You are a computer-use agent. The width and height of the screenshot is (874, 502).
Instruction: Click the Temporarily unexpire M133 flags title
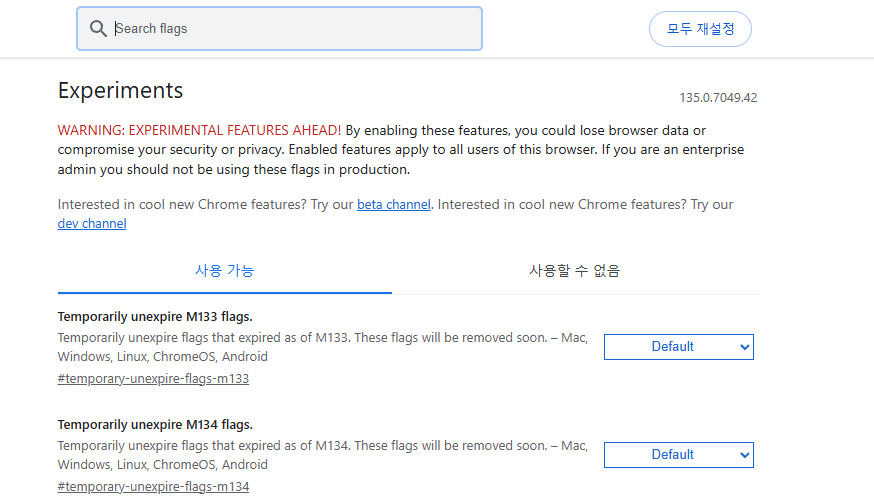click(155, 316)
